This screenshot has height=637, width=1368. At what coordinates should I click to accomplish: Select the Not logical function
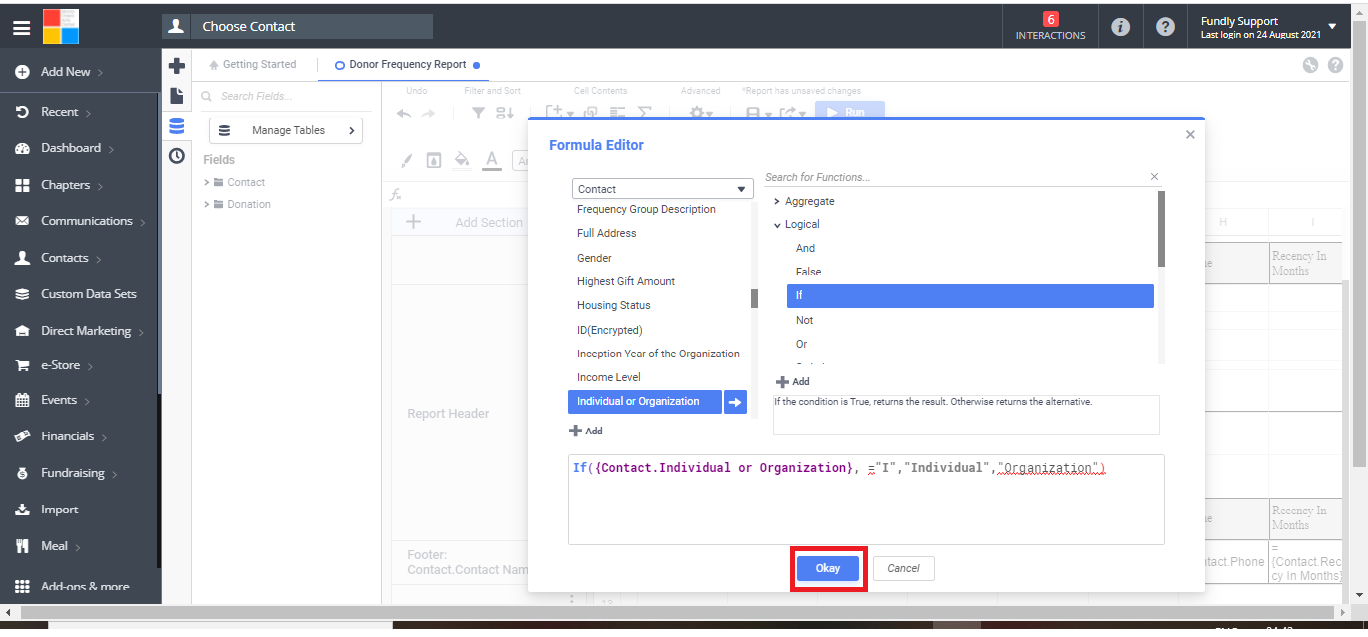pyautogui.click(x=804, y=320)
